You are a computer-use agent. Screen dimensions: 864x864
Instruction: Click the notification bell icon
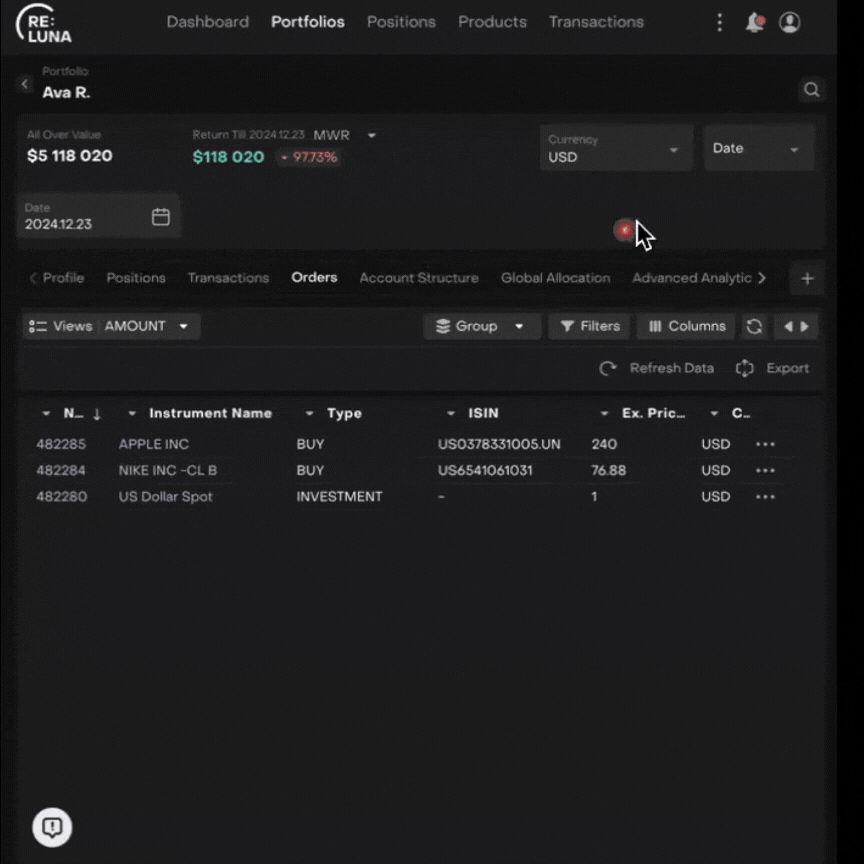pos(754,22)
